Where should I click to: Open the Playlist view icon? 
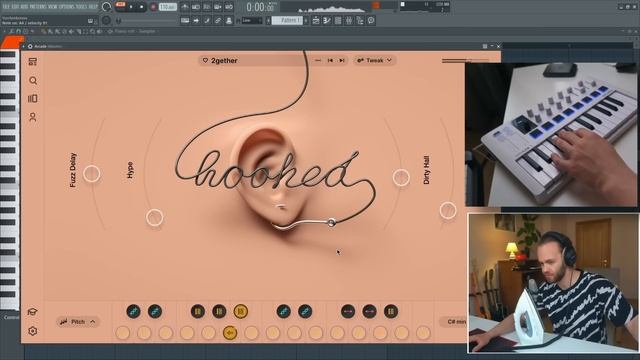(x=316, y=20)
